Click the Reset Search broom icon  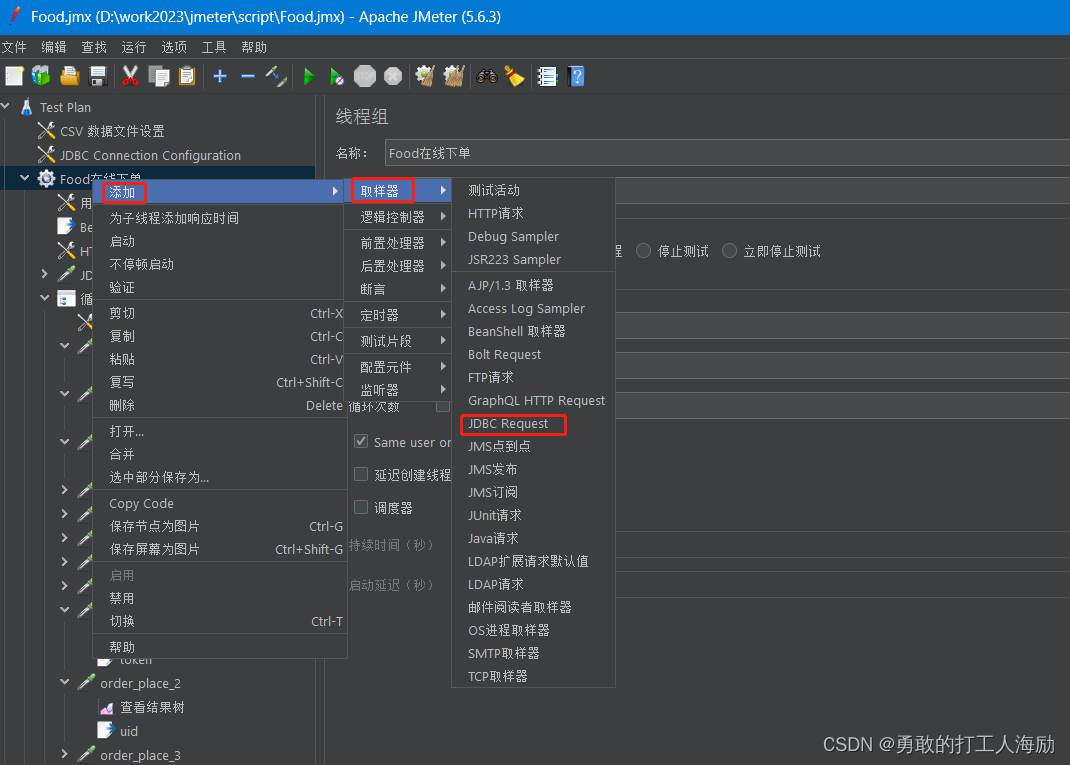pos(515,76)
